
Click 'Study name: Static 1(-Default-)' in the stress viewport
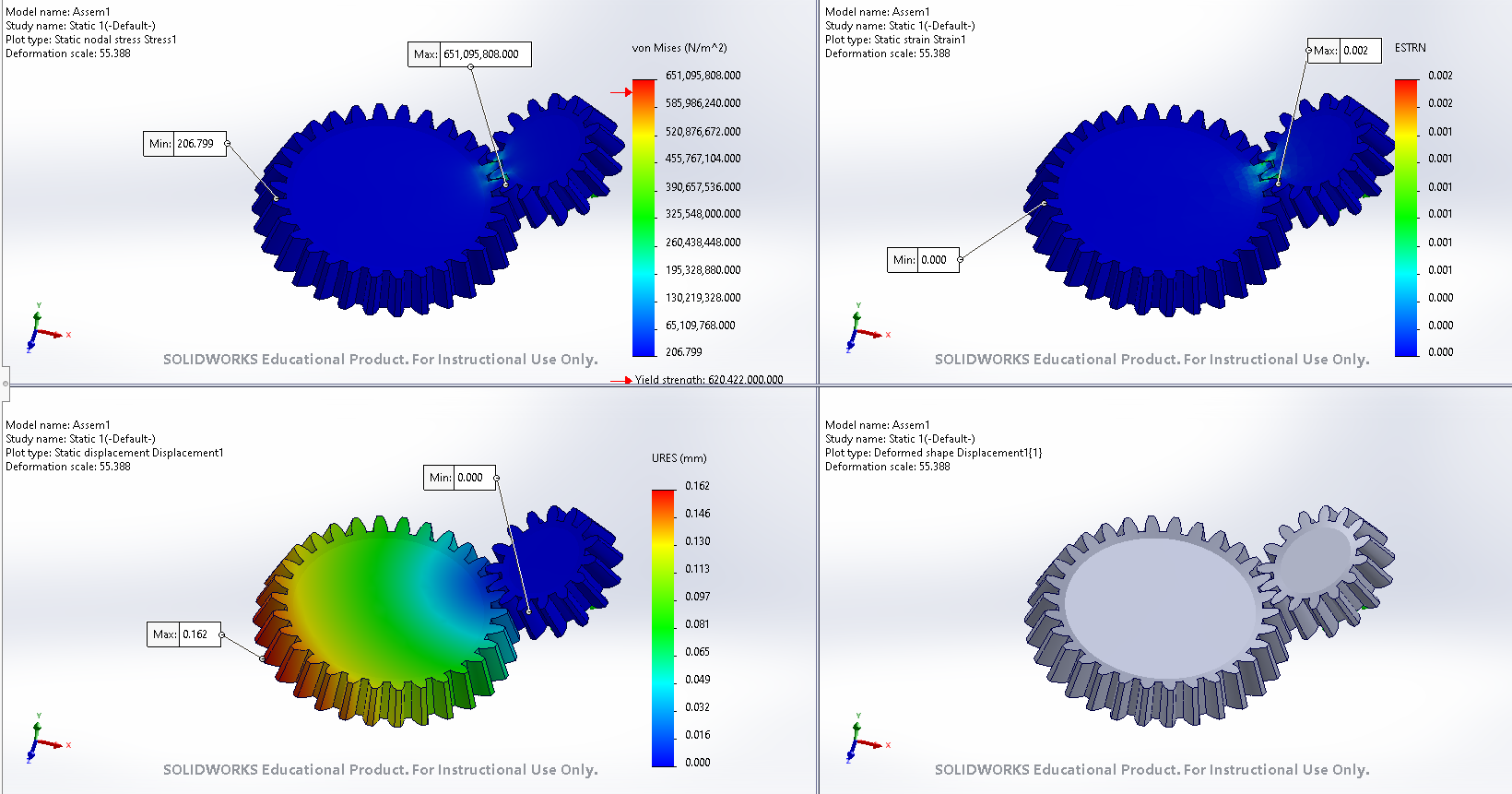[81, 26]
